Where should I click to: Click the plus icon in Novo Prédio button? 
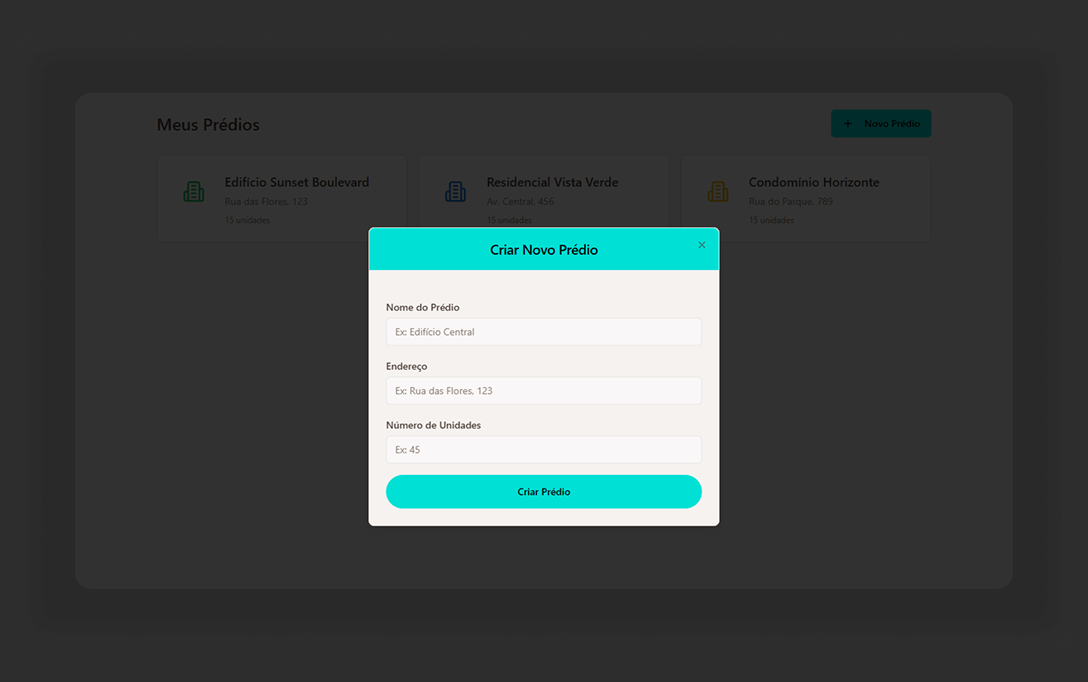pyautogui.click(x=848, y=124)
